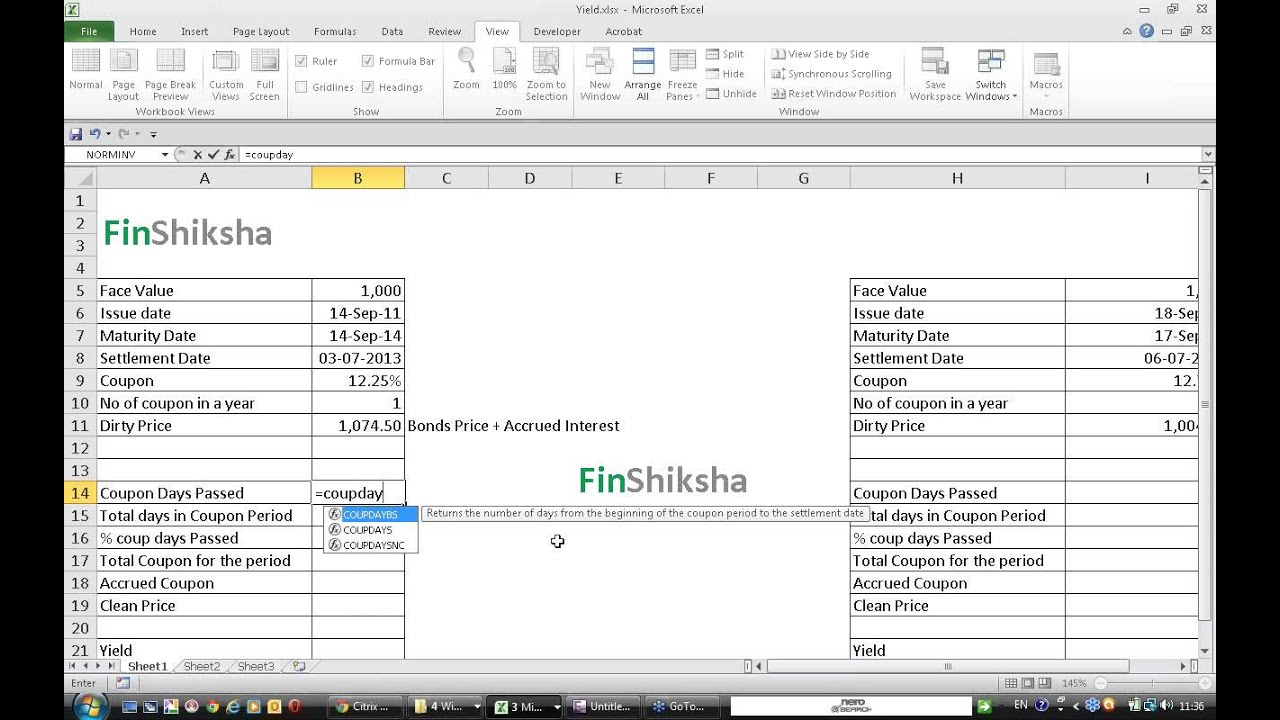Viewport: 1280px width, 720px height.
Task: Switch to Normal workbook view
Action: 85,72
